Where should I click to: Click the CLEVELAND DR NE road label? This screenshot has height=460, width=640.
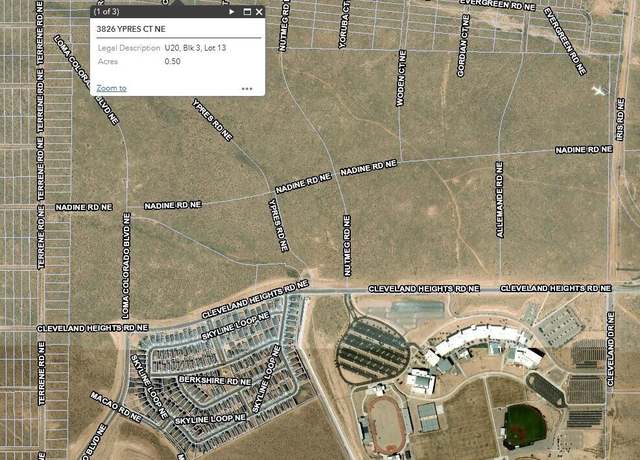click(611, 349)
